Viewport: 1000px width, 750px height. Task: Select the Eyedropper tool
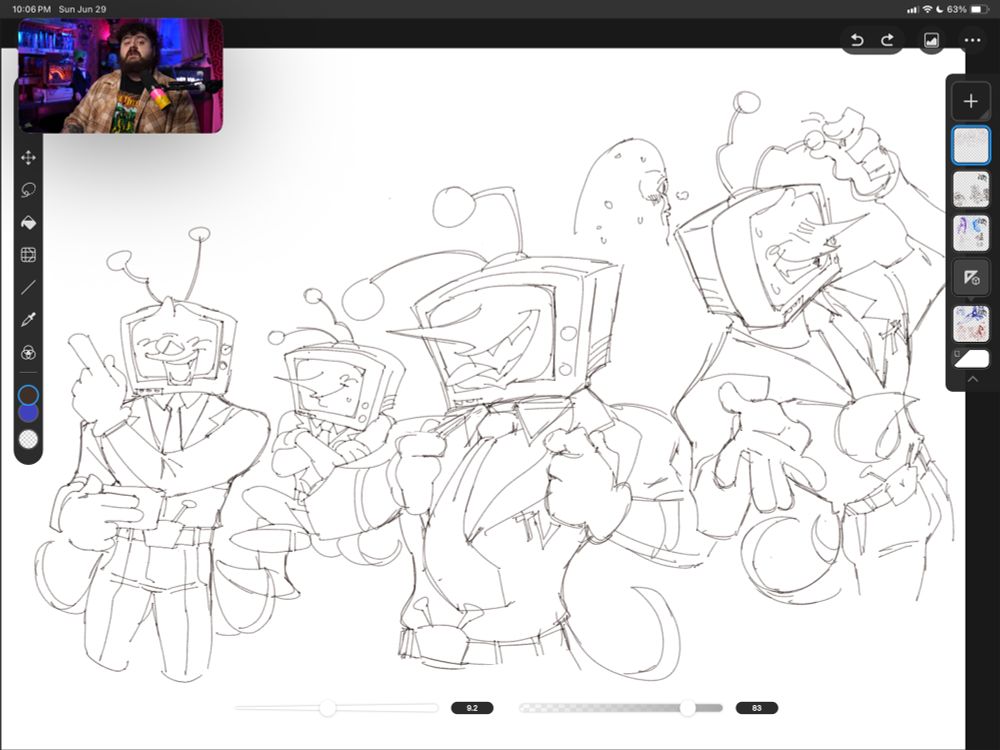point(28,320)
